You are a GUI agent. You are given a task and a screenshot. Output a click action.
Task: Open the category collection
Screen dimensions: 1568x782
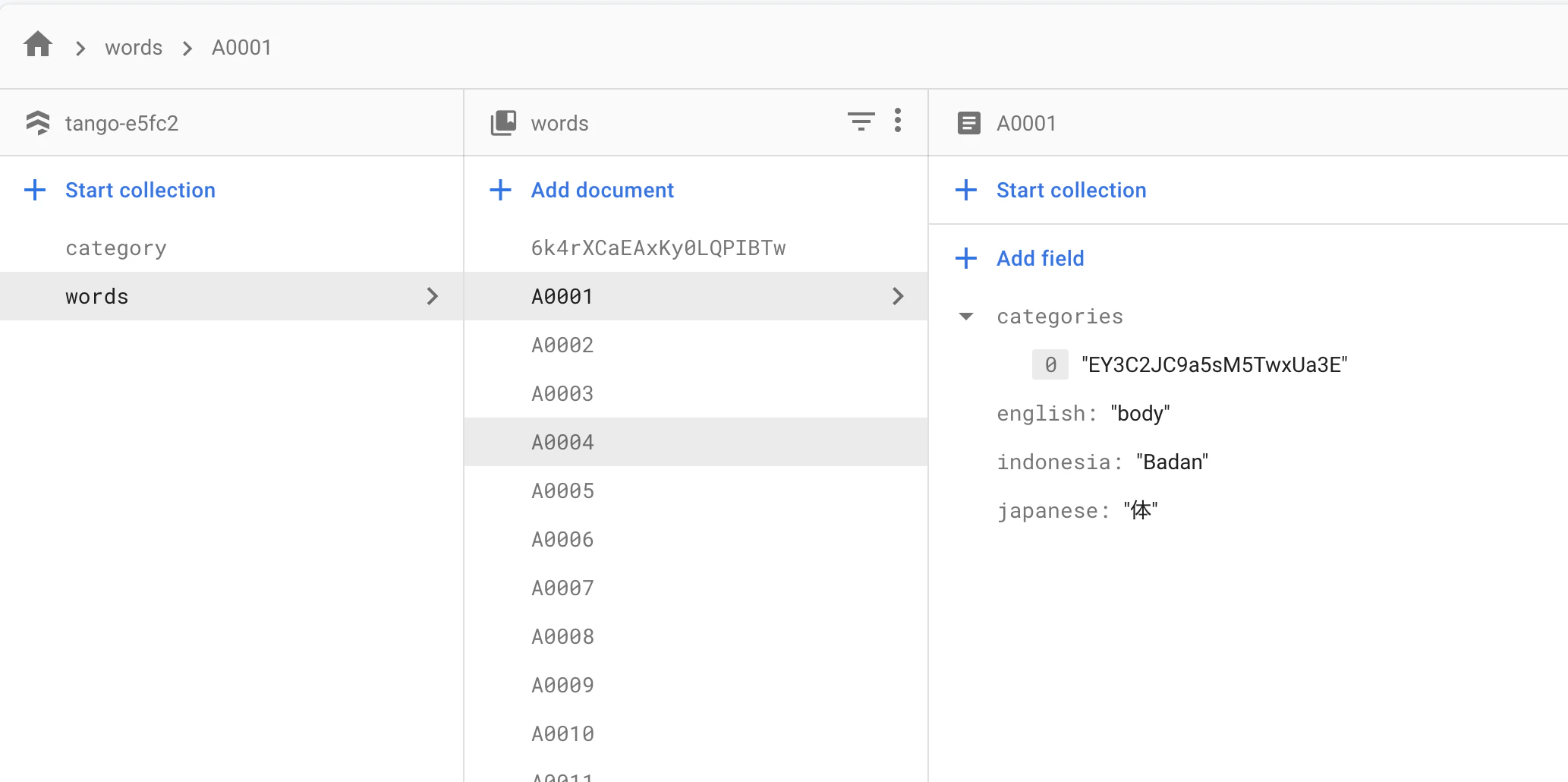[116, 248]
